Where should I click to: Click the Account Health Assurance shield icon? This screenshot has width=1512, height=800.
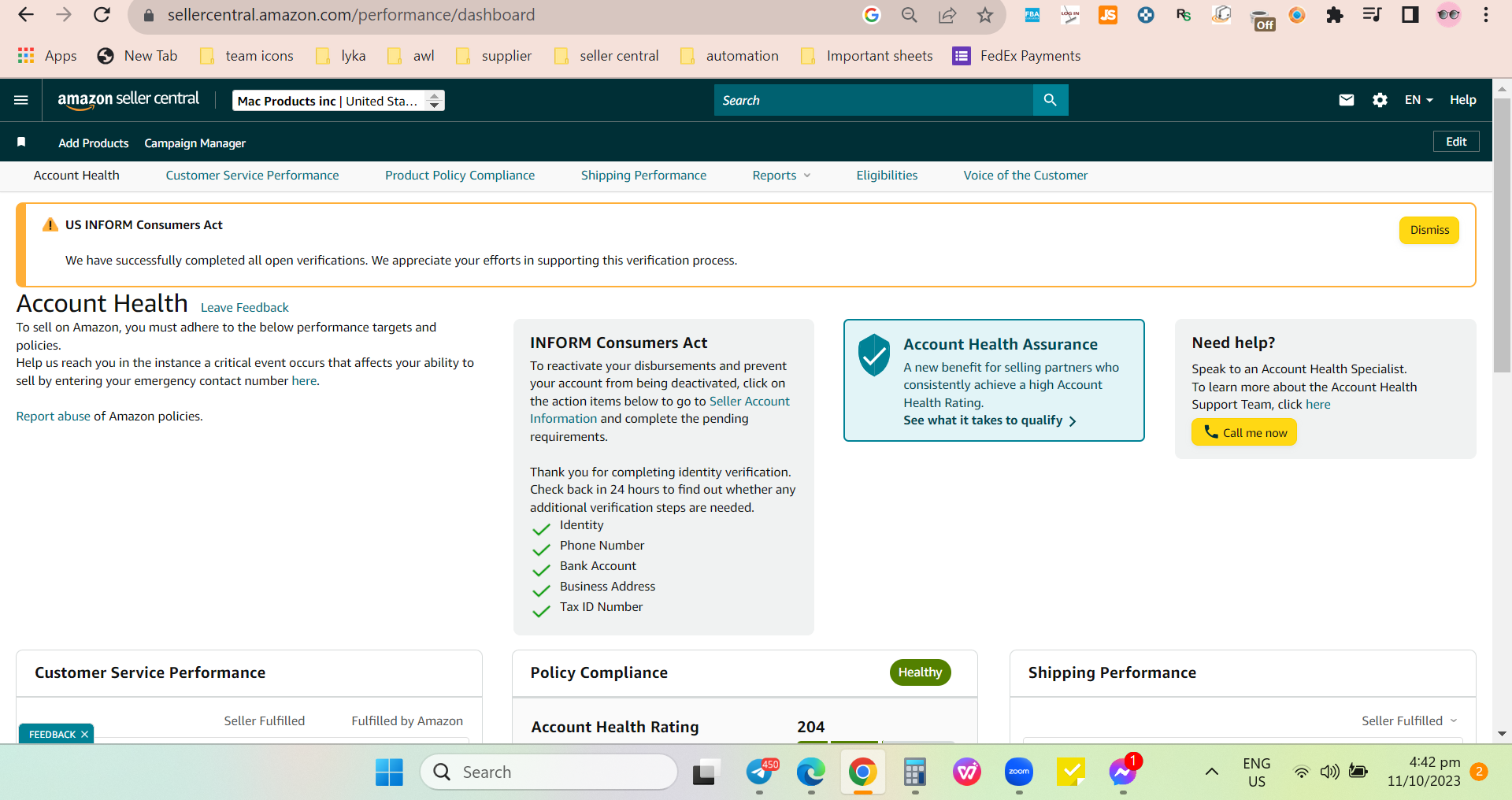pyautogui.click(x=874, y=354)
